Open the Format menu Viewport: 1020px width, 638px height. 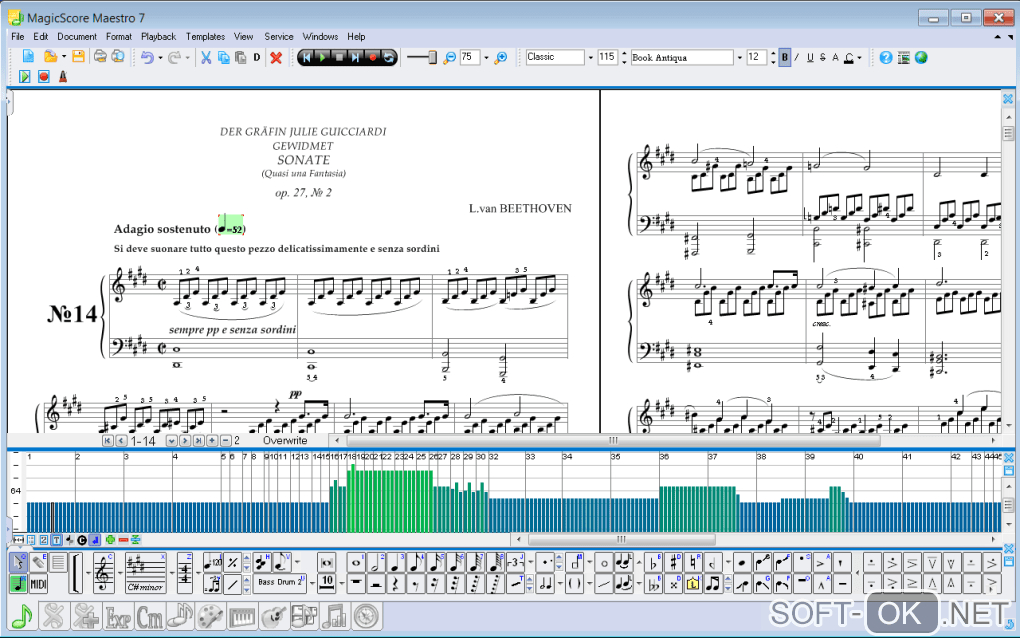click(x=119, y=37)
